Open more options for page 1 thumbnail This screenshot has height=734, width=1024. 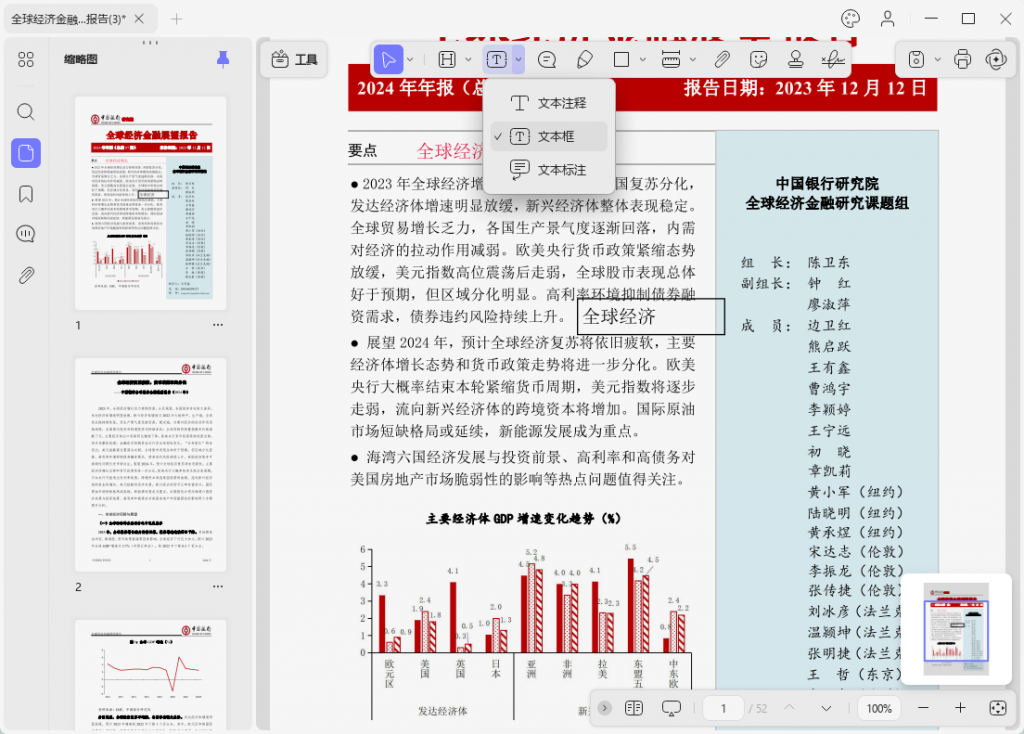coord(217,325)
